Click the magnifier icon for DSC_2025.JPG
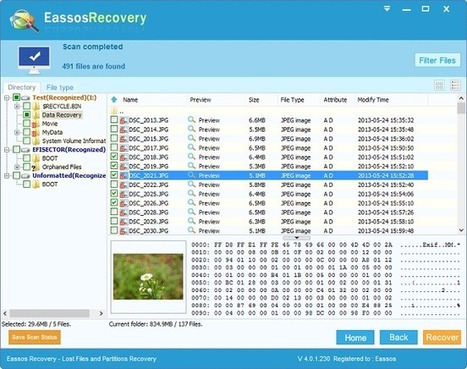467x369 pixels. [191, 193]
